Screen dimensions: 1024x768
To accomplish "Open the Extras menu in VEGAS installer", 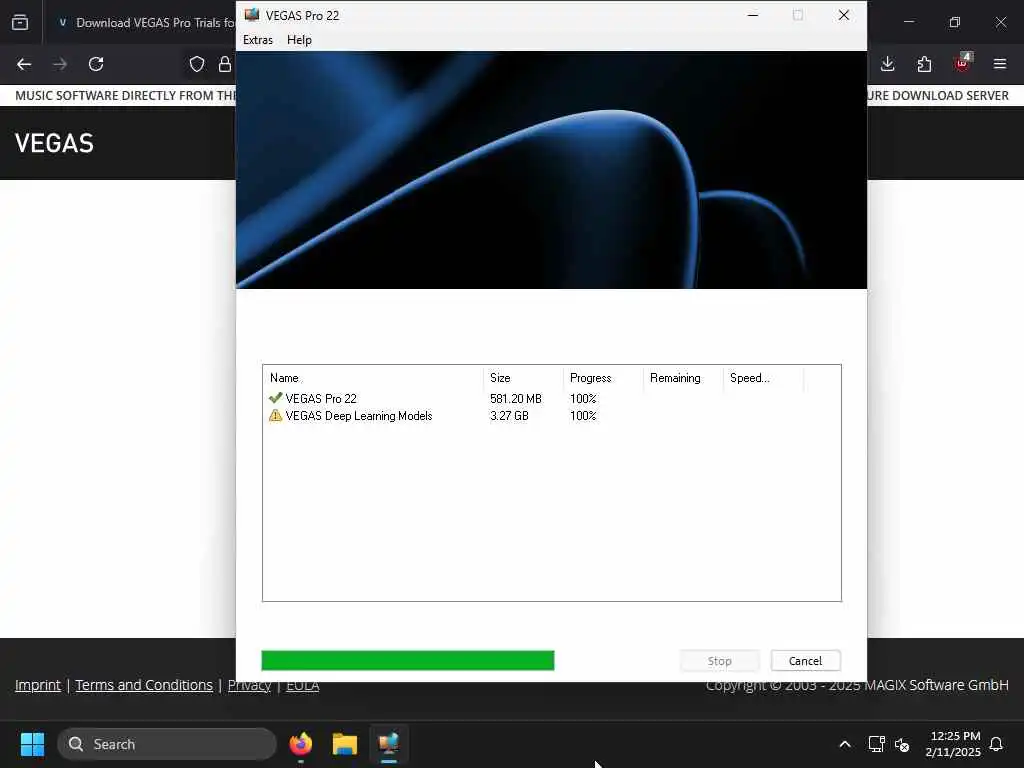I will pos(257,40).
